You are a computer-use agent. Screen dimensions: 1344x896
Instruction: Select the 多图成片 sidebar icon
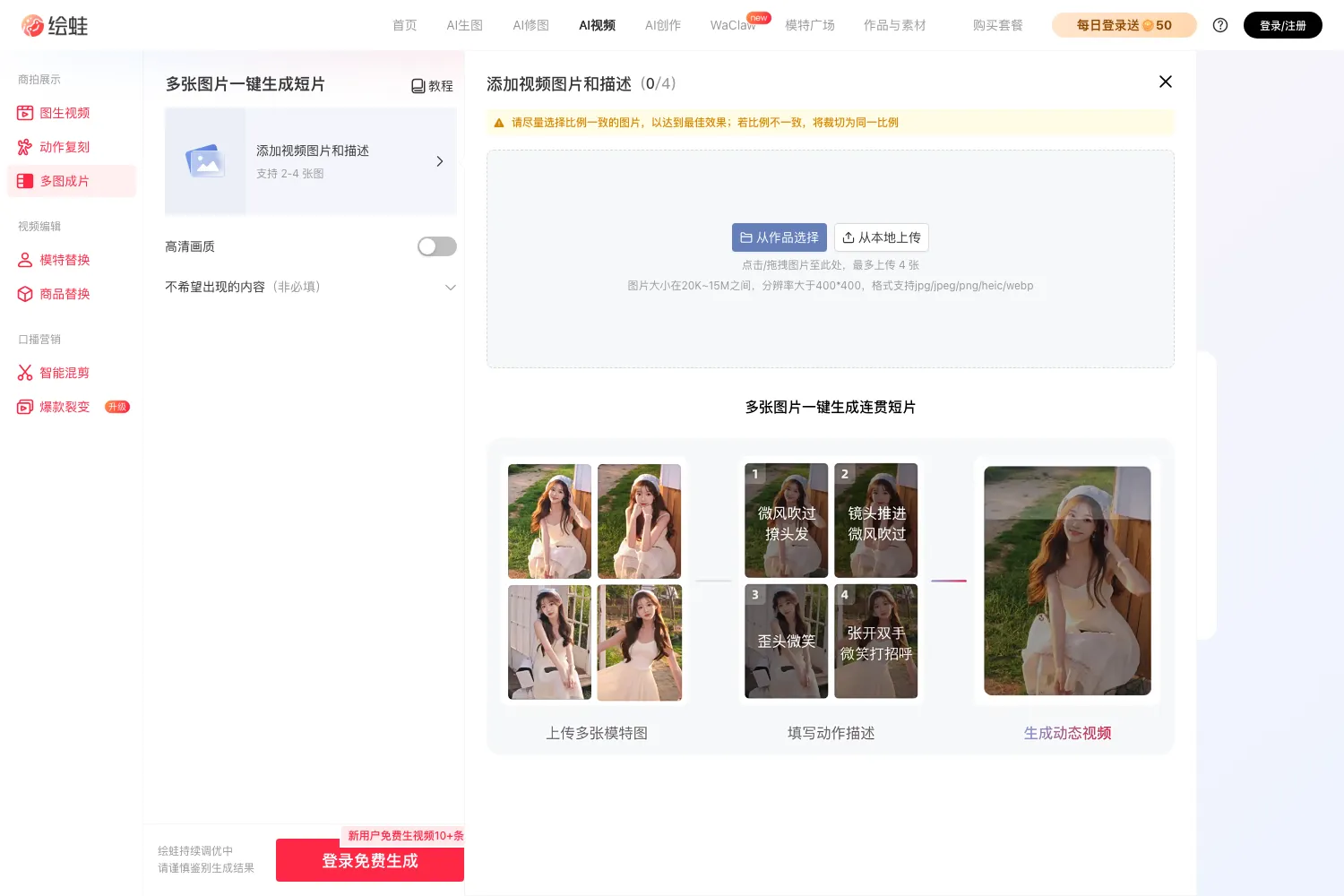pos(25,181)
